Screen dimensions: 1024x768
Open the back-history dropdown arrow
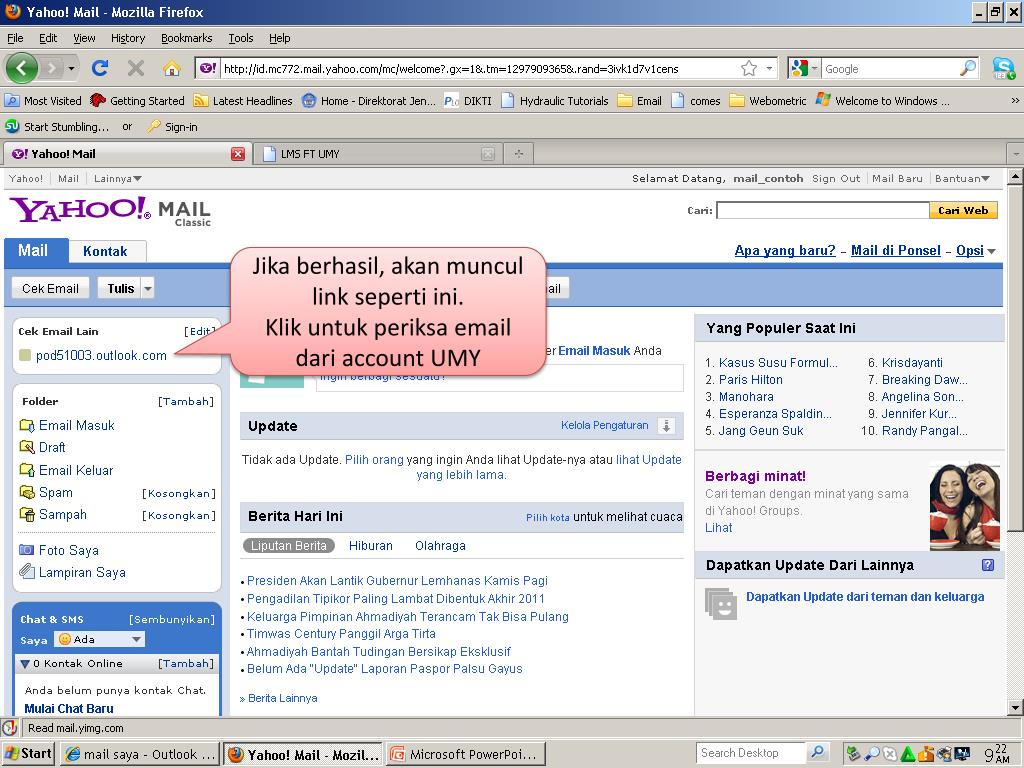point(71,68)
